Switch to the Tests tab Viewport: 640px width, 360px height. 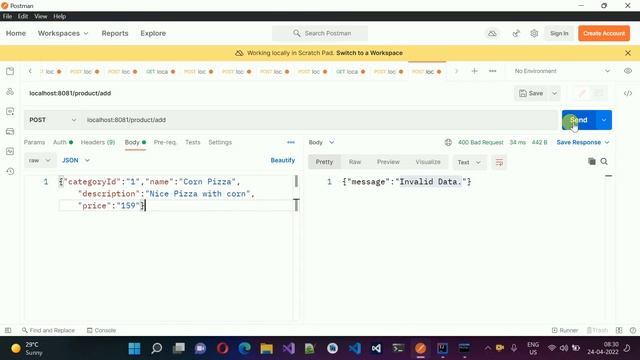point(193,142)
